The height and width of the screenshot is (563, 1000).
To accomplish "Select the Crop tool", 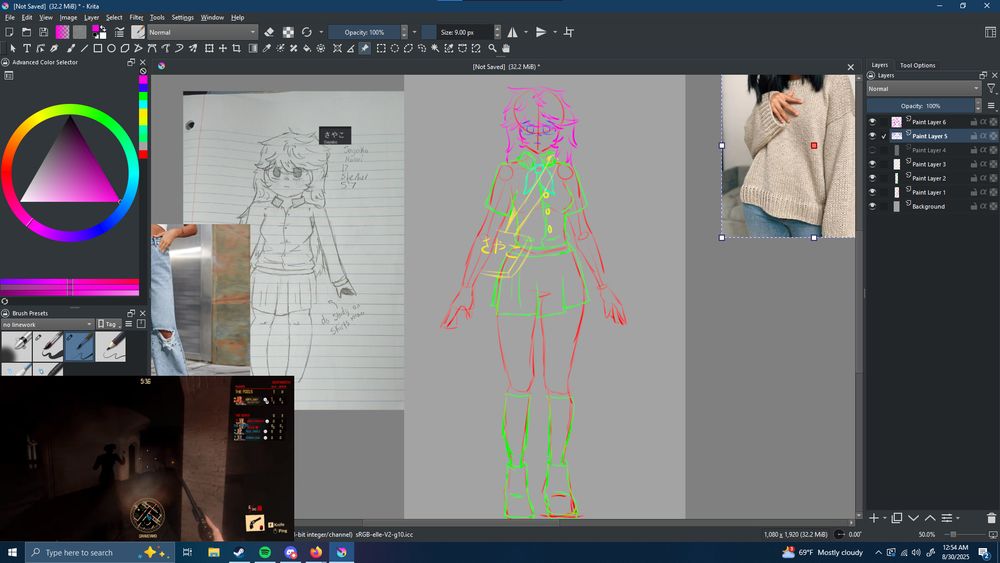I will 237,48.
